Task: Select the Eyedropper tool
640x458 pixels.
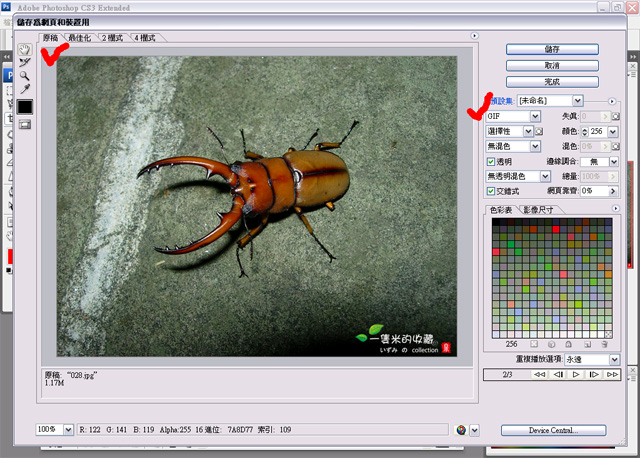Action: [x=25, y=89]
